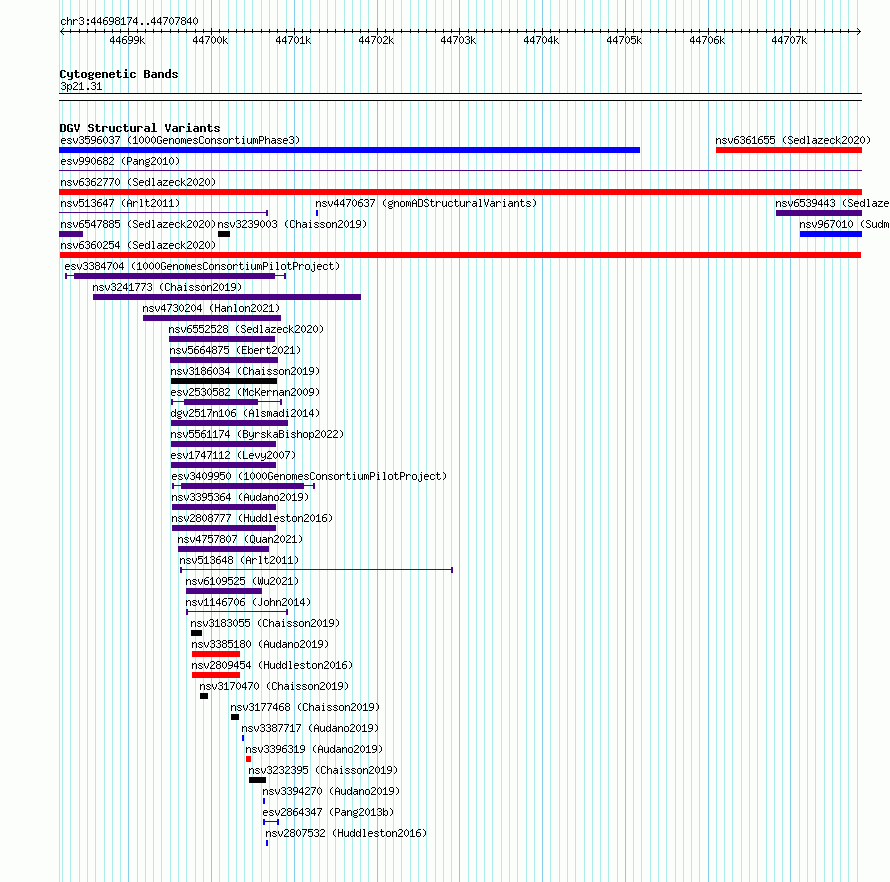This screenshot has width=890, height=882.
Task: Open nsv3394270 (Audano2019) label
Action: tap(331, 791)
